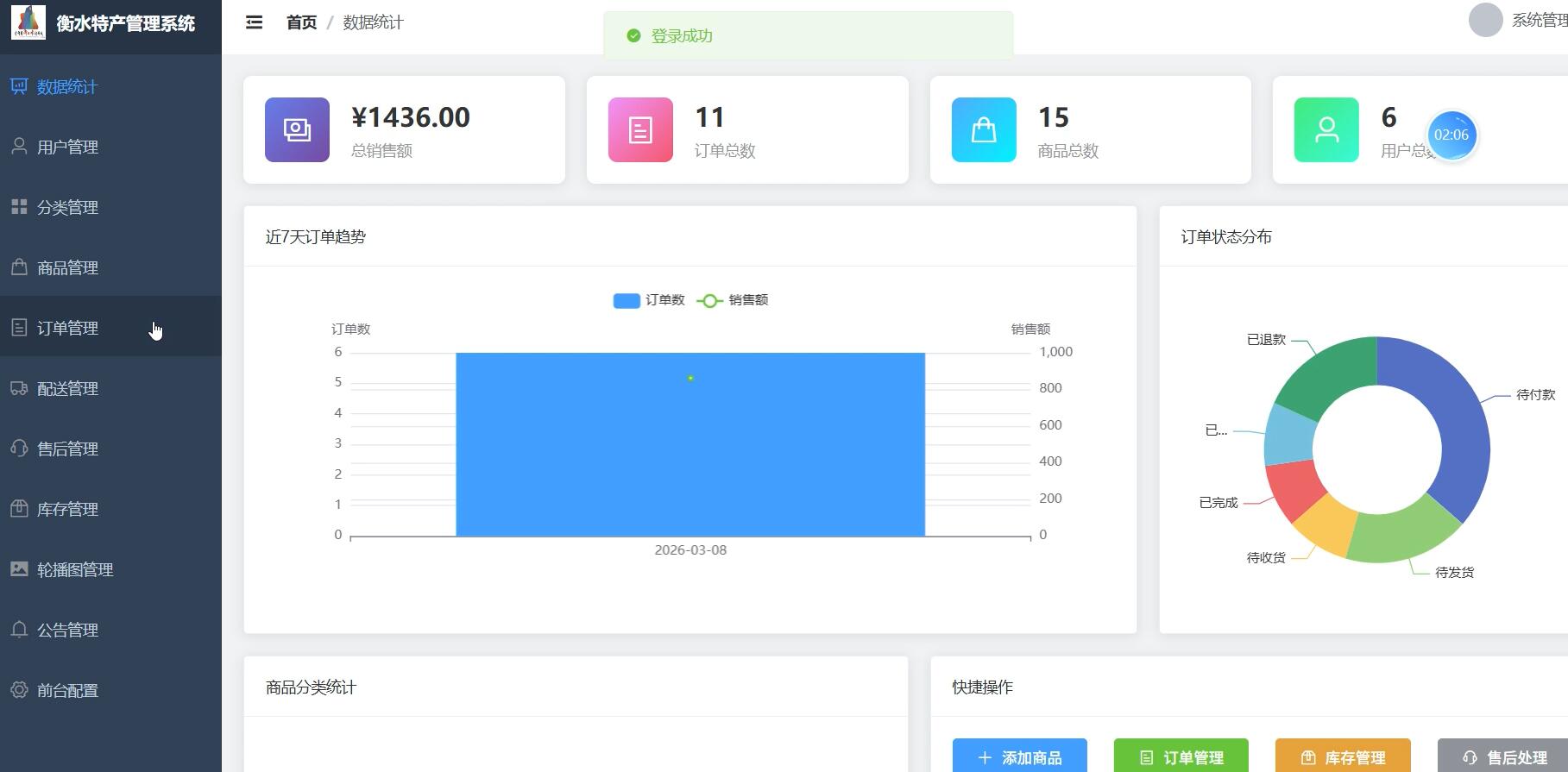1568x772 pixels.
Task: Click the system logo image in sidebar header
Action: coord(28,22)
